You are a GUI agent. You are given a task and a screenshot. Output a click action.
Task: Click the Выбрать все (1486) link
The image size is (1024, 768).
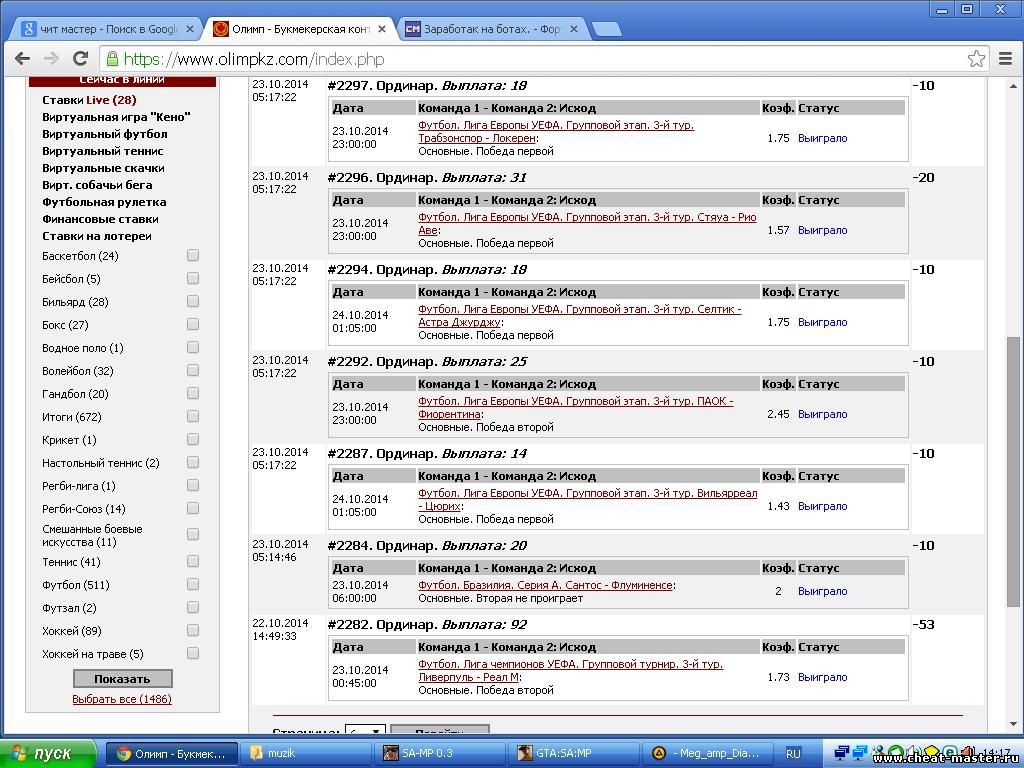(x=121, y=699)
